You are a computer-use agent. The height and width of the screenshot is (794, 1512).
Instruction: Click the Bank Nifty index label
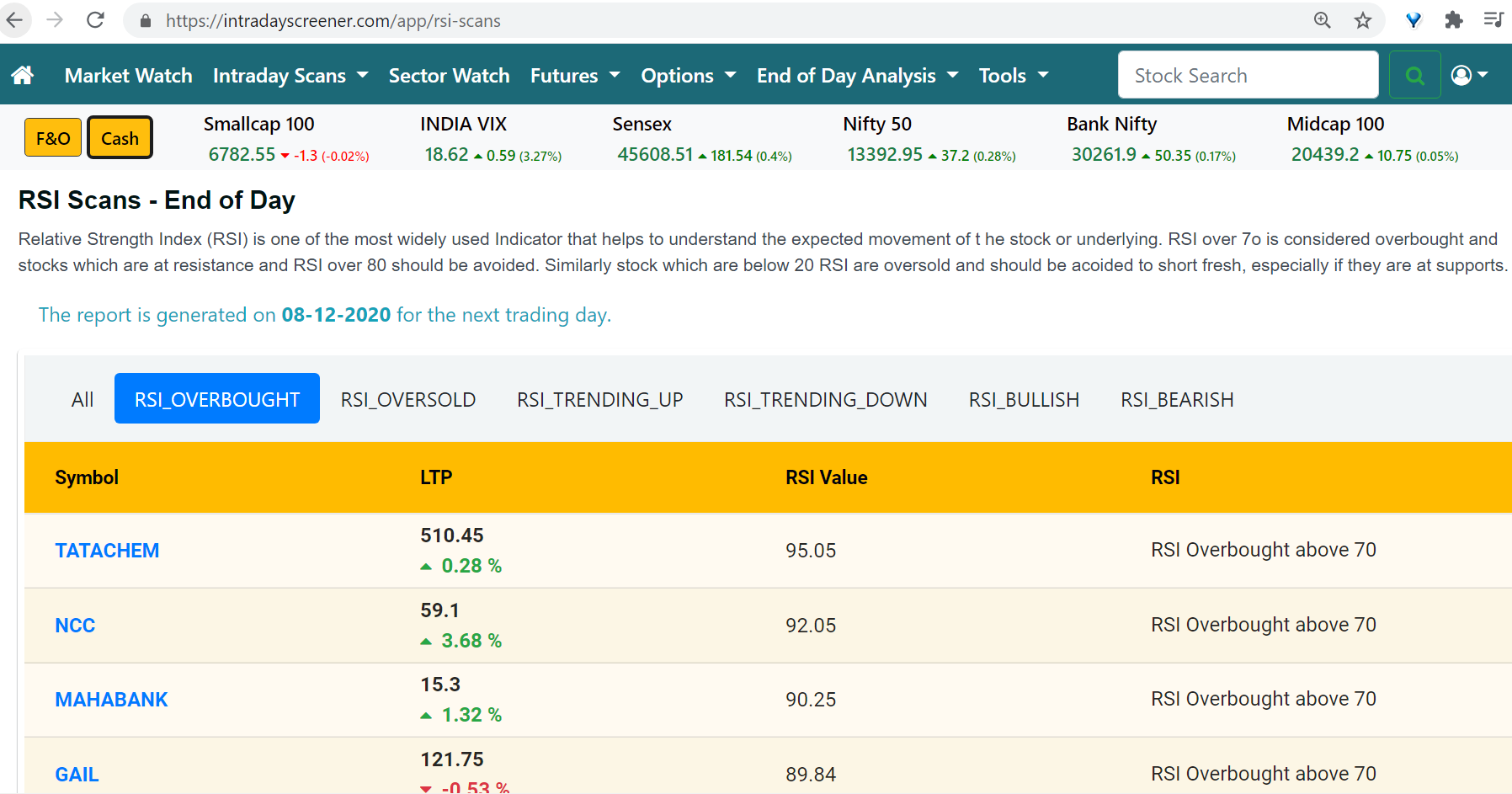click(x=1111, y=124)
